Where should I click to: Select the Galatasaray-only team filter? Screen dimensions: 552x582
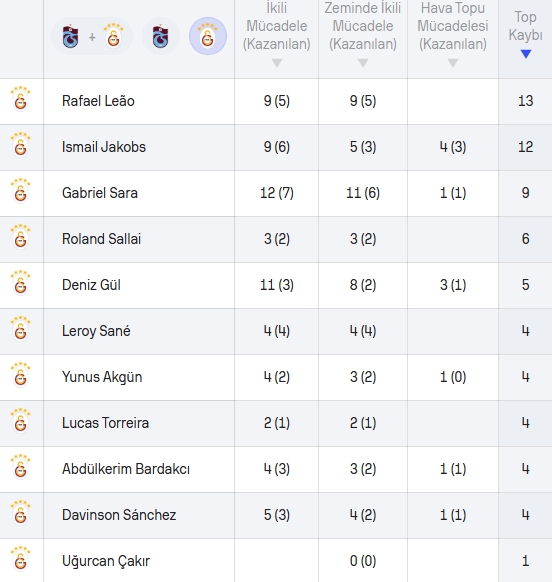[x=208, y=36]
